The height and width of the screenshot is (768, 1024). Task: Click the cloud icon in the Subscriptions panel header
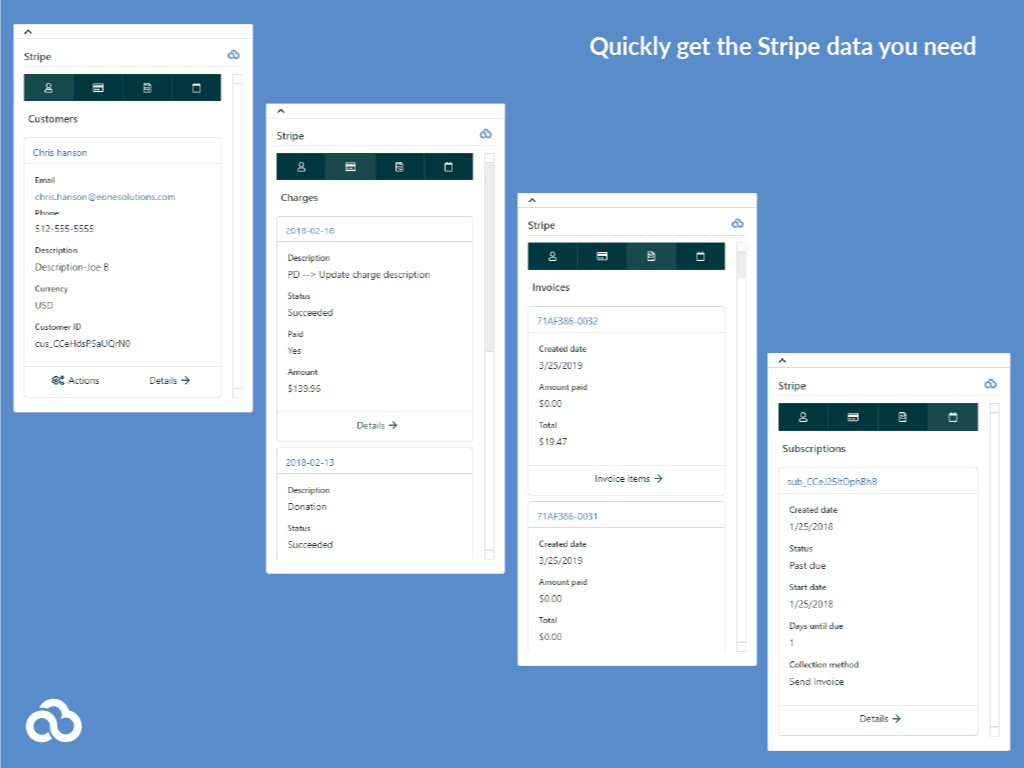tap(990, 384)
